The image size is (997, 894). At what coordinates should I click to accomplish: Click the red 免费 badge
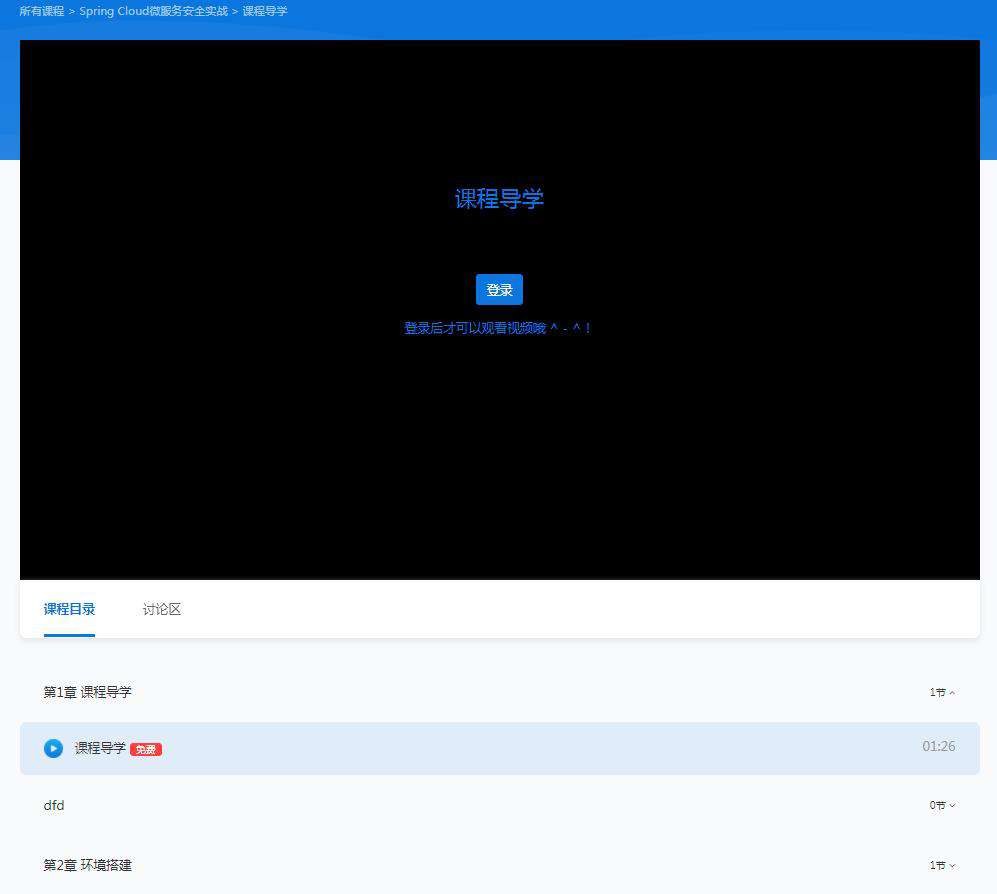coord(146,750)
